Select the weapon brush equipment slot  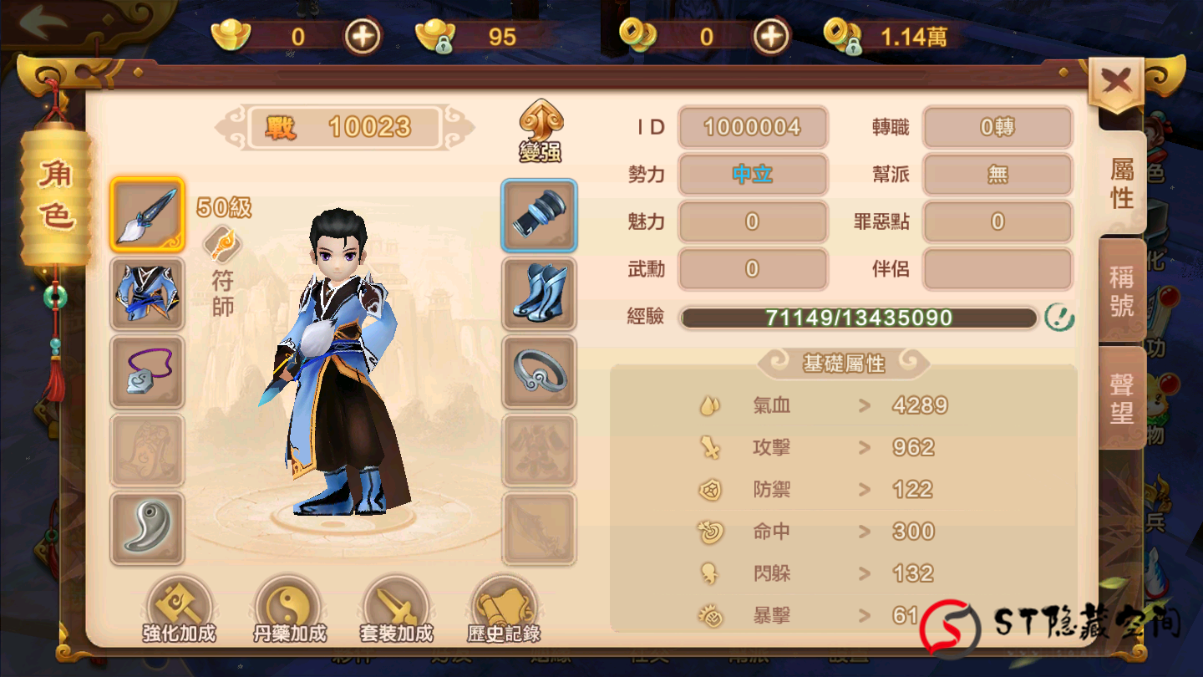[x=147, y=214]
